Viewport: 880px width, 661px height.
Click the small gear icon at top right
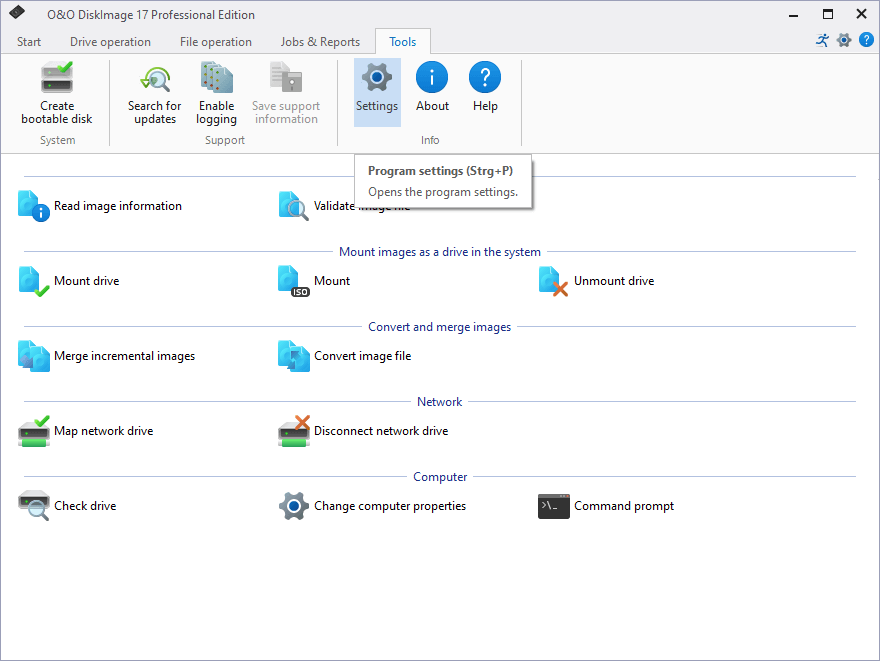click(x=844, y=40)
